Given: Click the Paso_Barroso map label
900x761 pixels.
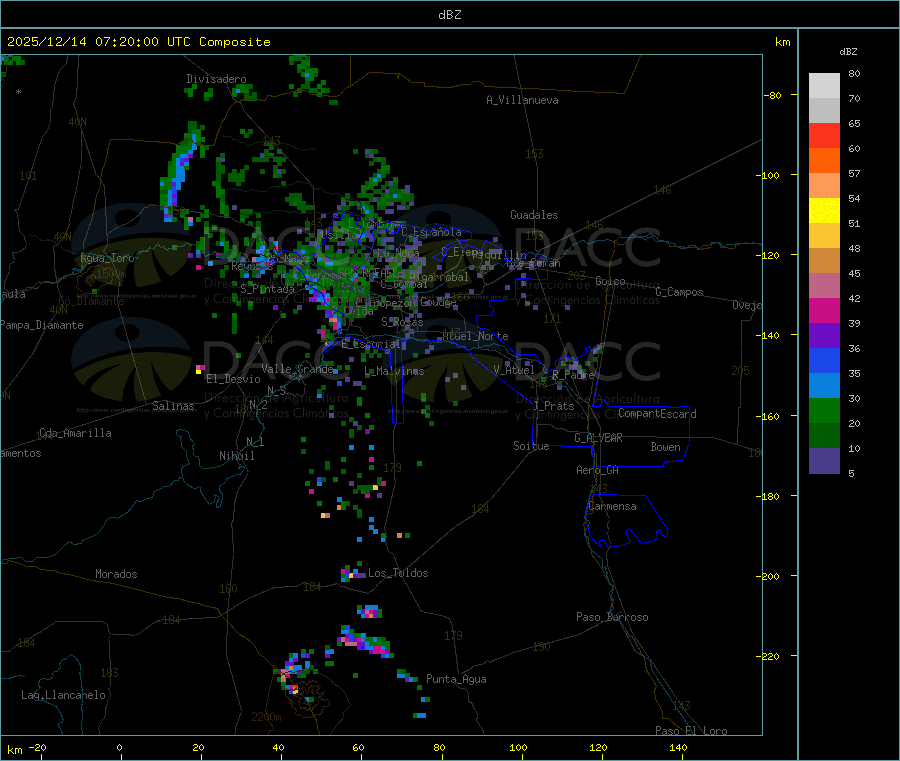Looking at the screenshot, I should coord(612,617).
